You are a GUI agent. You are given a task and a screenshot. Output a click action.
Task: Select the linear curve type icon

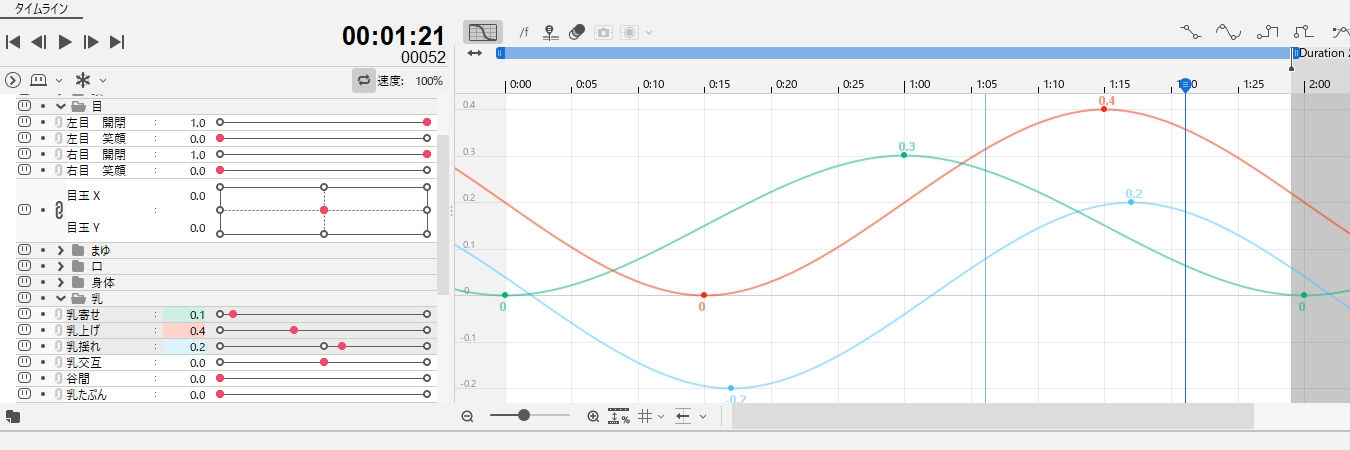(x=1189, y=32)
